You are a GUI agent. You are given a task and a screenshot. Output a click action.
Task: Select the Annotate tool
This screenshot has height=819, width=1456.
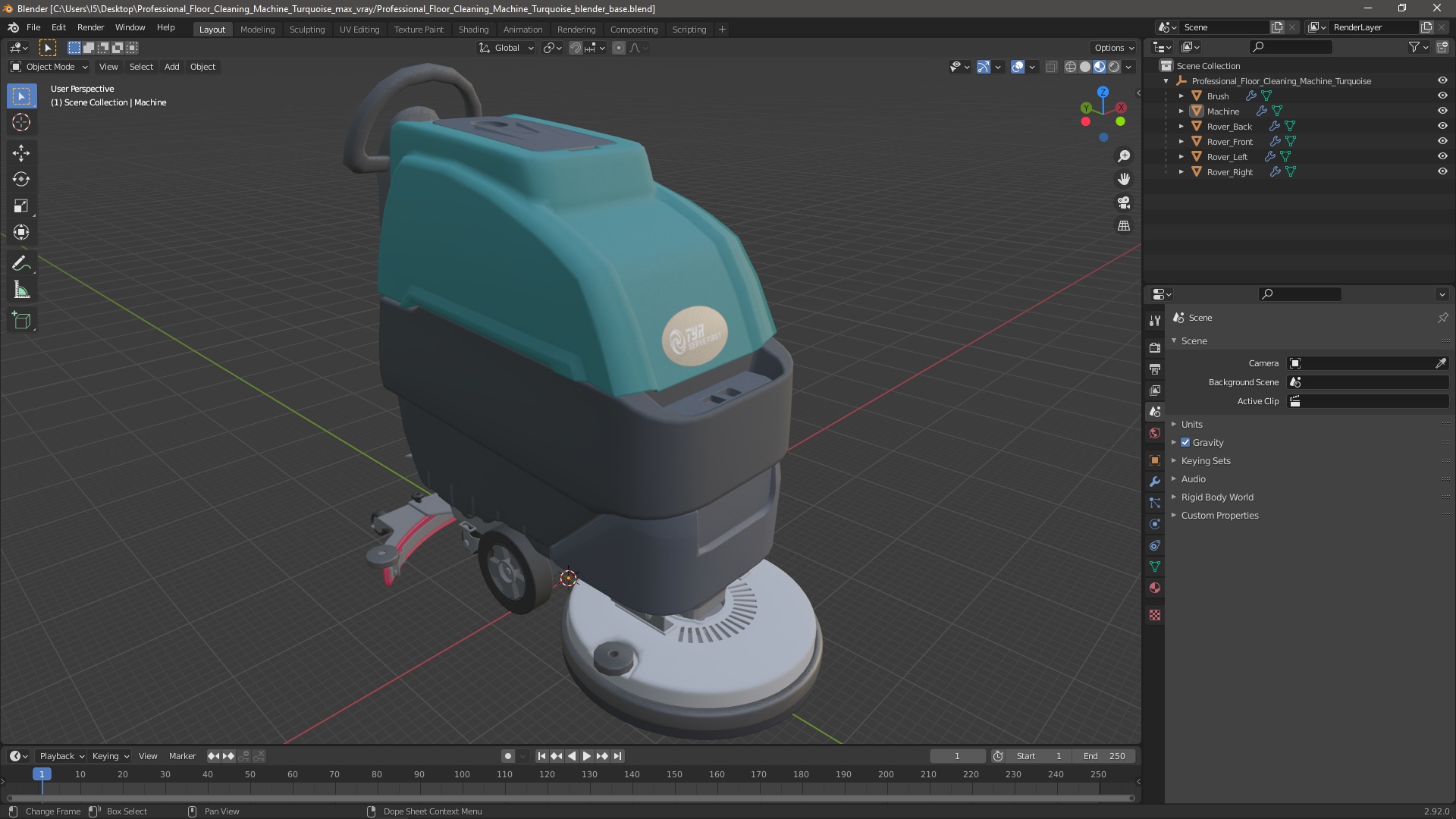coord(21,264)
